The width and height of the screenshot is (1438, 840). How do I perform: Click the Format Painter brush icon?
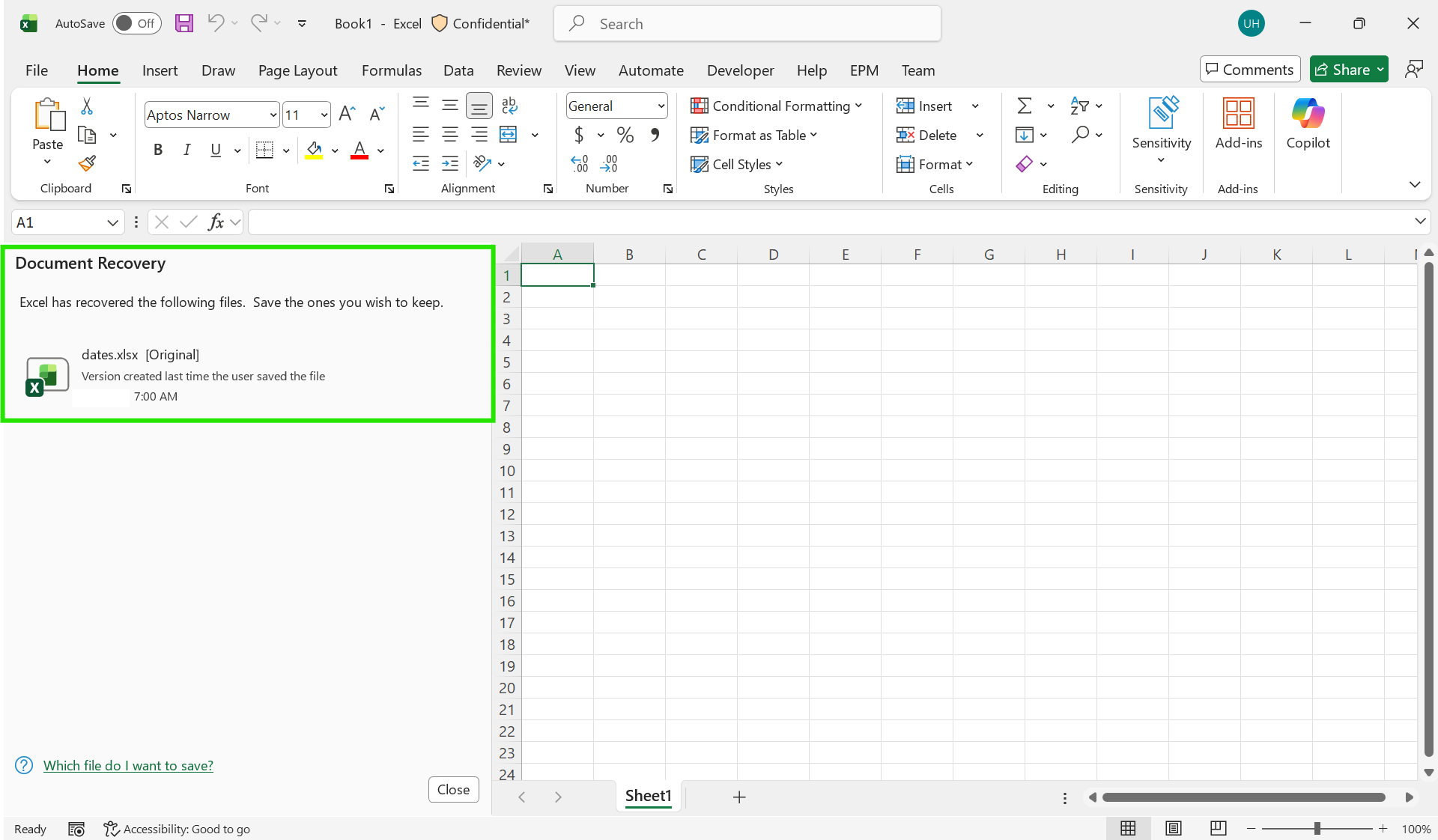tap(87, 163)
